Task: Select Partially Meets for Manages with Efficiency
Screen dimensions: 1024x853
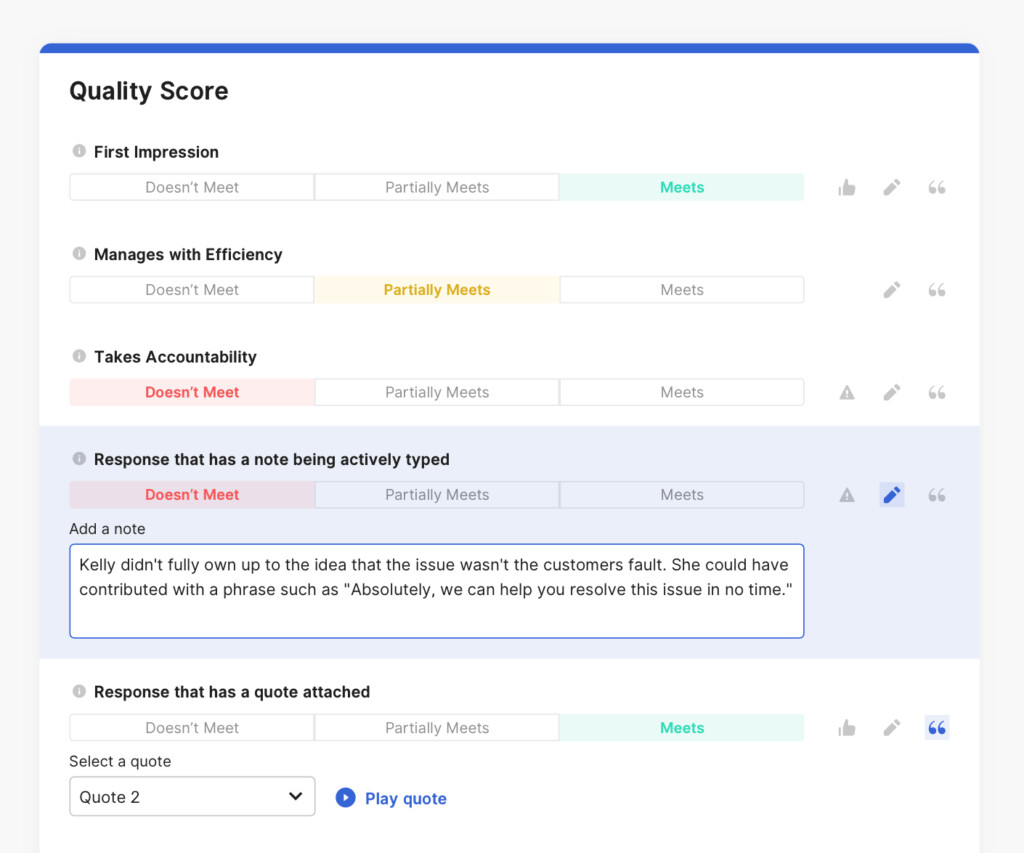Action: tap(437, 289)
